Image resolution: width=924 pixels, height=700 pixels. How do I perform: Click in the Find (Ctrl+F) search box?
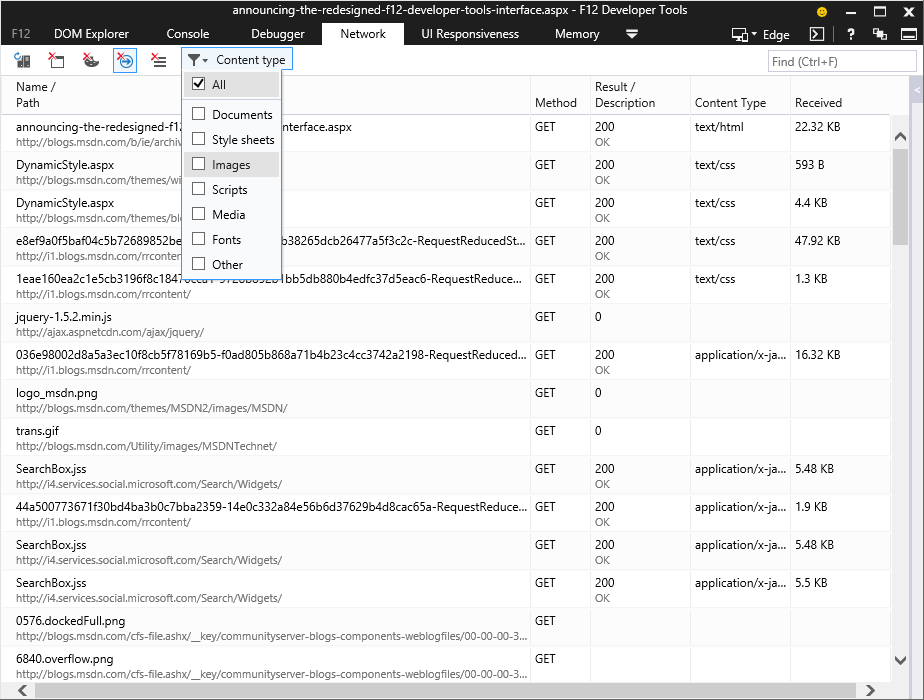tap(842, 61)
